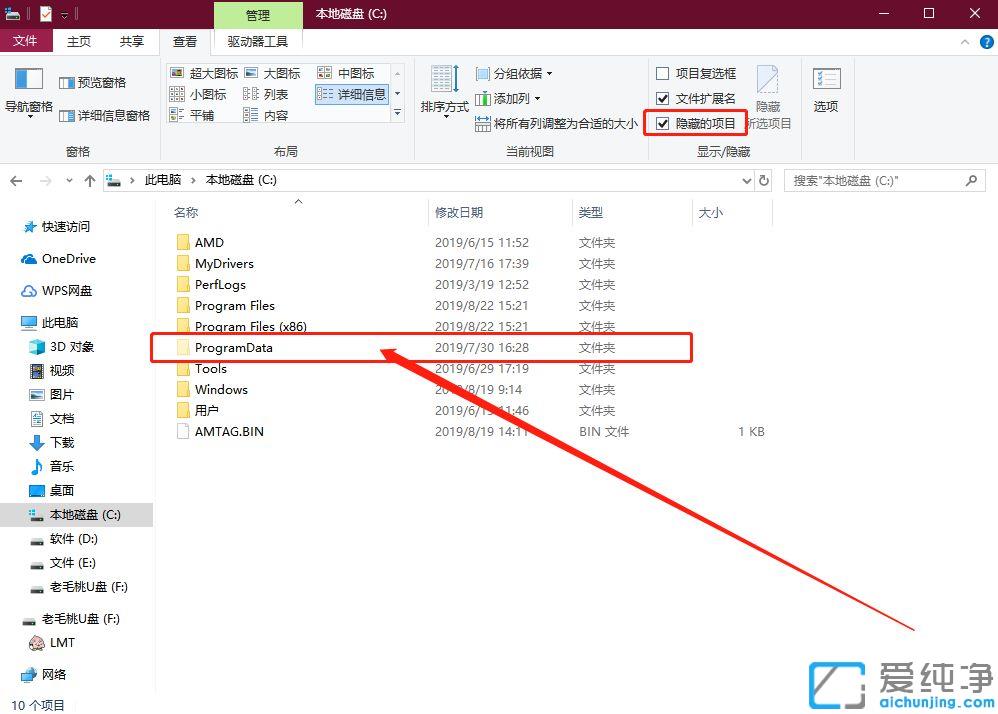This screenshot has width=998, height=714.
Task: Toggle file name extensions (文件扩展名)
Action: point(663,97)
